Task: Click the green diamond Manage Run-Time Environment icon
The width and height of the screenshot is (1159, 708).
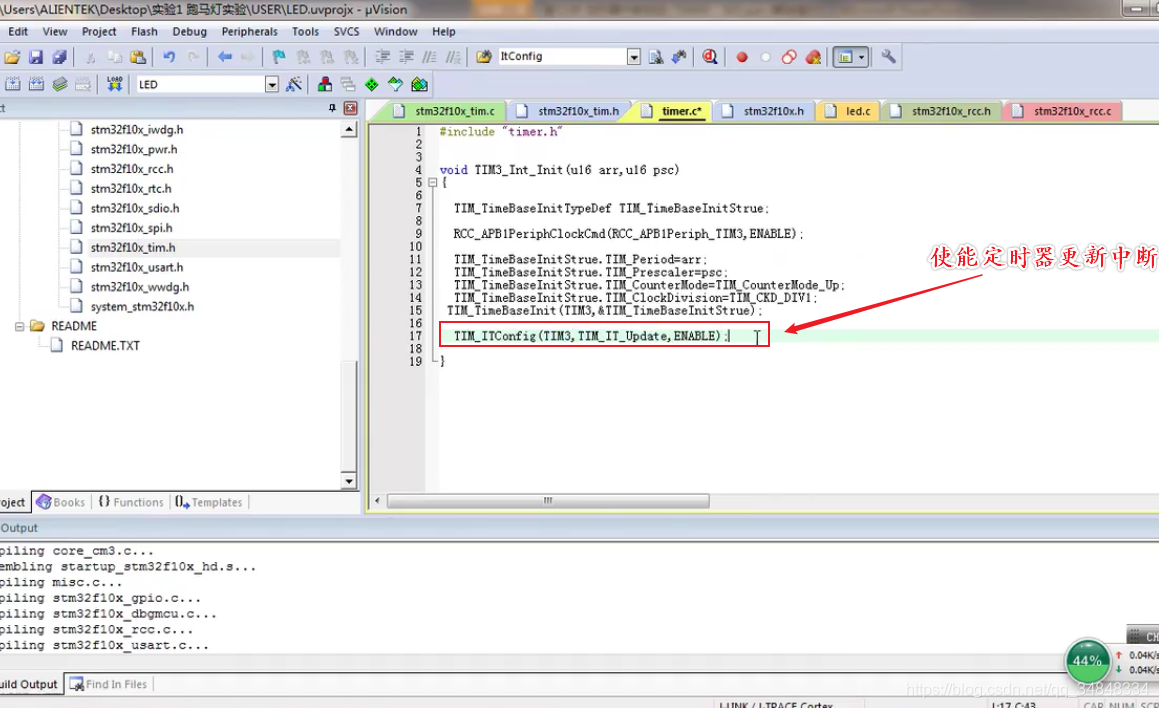Action: coord(372,84)
